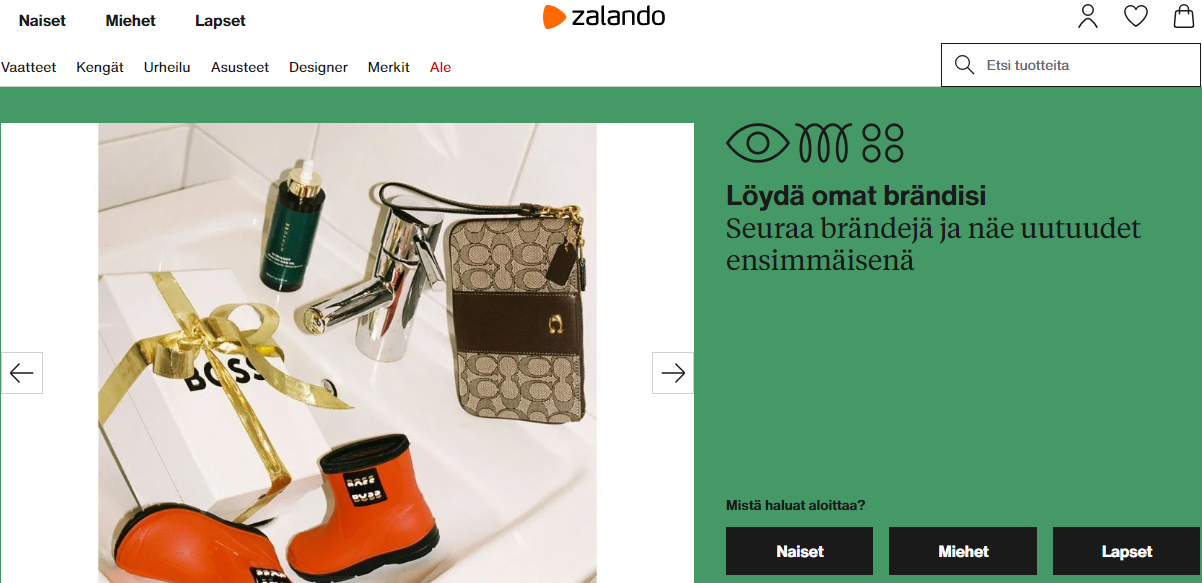Image resolution: width=1202 pixels, height=583 pixels.
Task: Click the magnifying glass search icon
Action: coord(965,65)
